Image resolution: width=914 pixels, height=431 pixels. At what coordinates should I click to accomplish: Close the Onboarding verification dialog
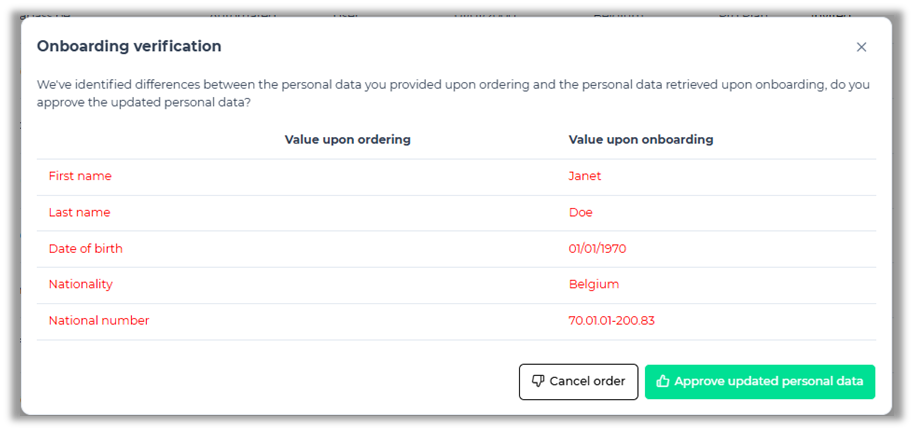click(861, 47)
